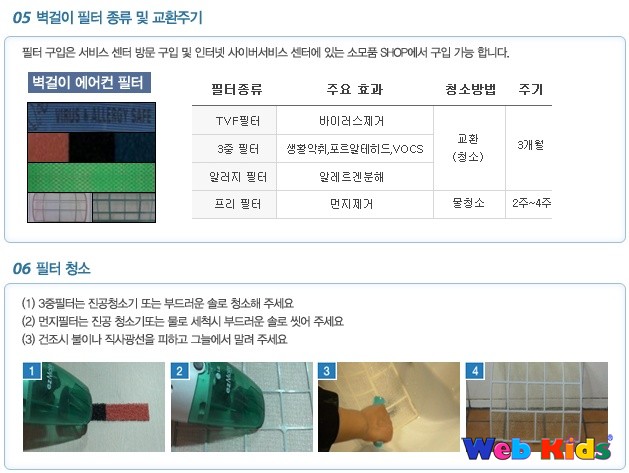The width and height of the screenshot is (629, 473).
Task: Click the number 3 step badge
Action: [327, 371]
